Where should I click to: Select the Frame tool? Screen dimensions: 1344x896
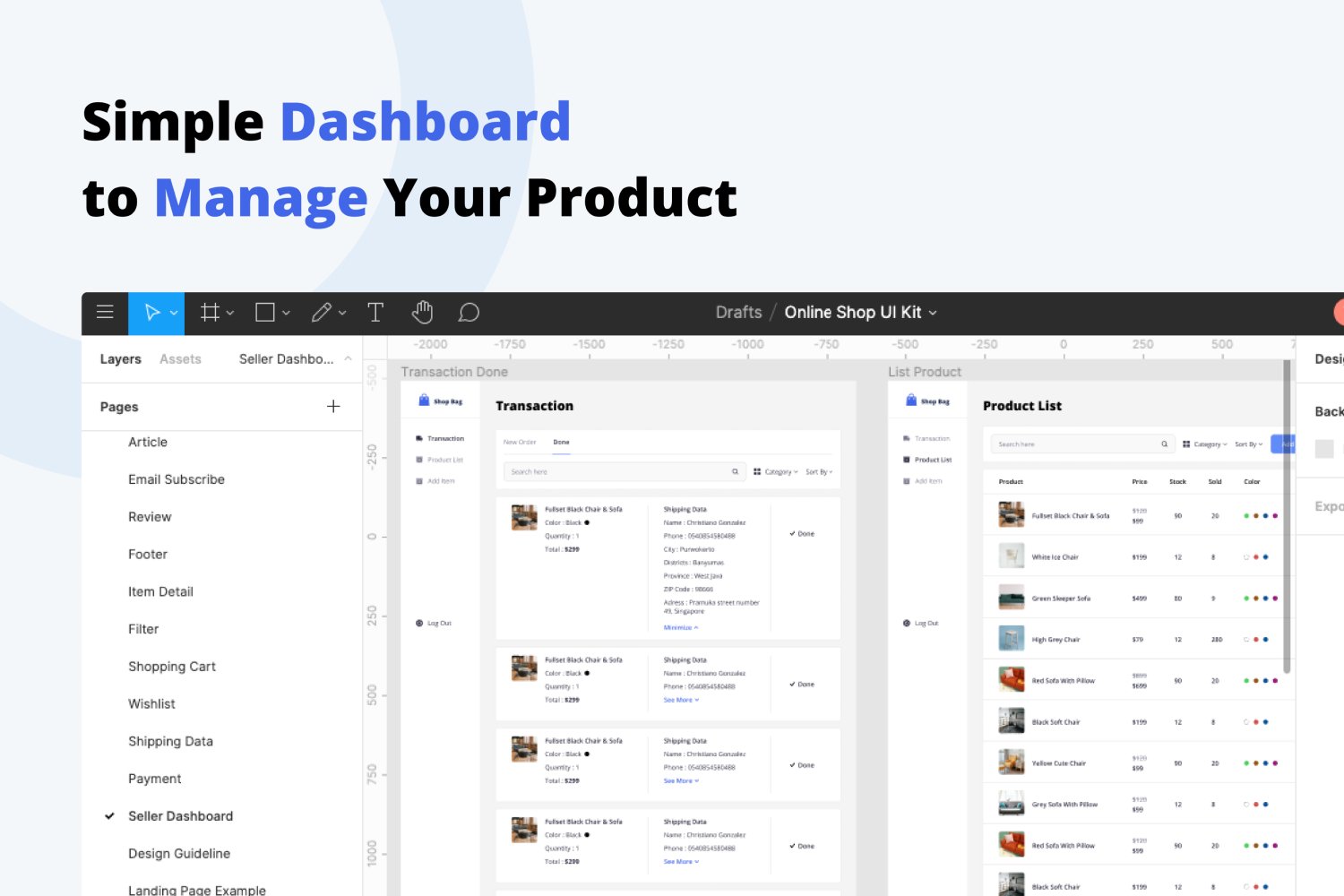208,312
